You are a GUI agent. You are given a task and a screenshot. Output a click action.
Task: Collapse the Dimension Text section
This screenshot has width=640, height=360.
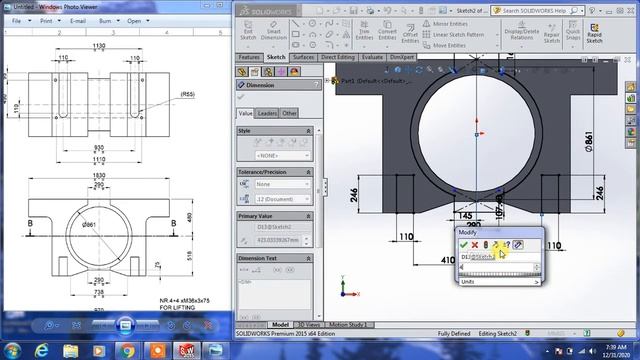pos(308,258)
